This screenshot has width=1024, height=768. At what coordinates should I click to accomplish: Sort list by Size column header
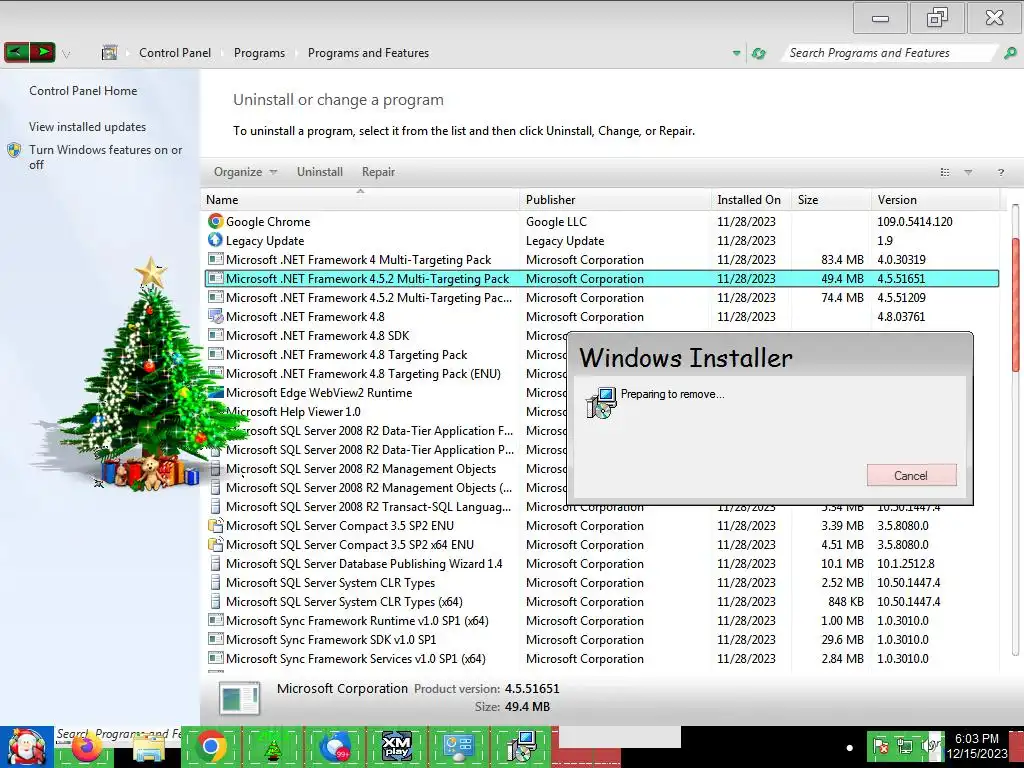[831, 200]
